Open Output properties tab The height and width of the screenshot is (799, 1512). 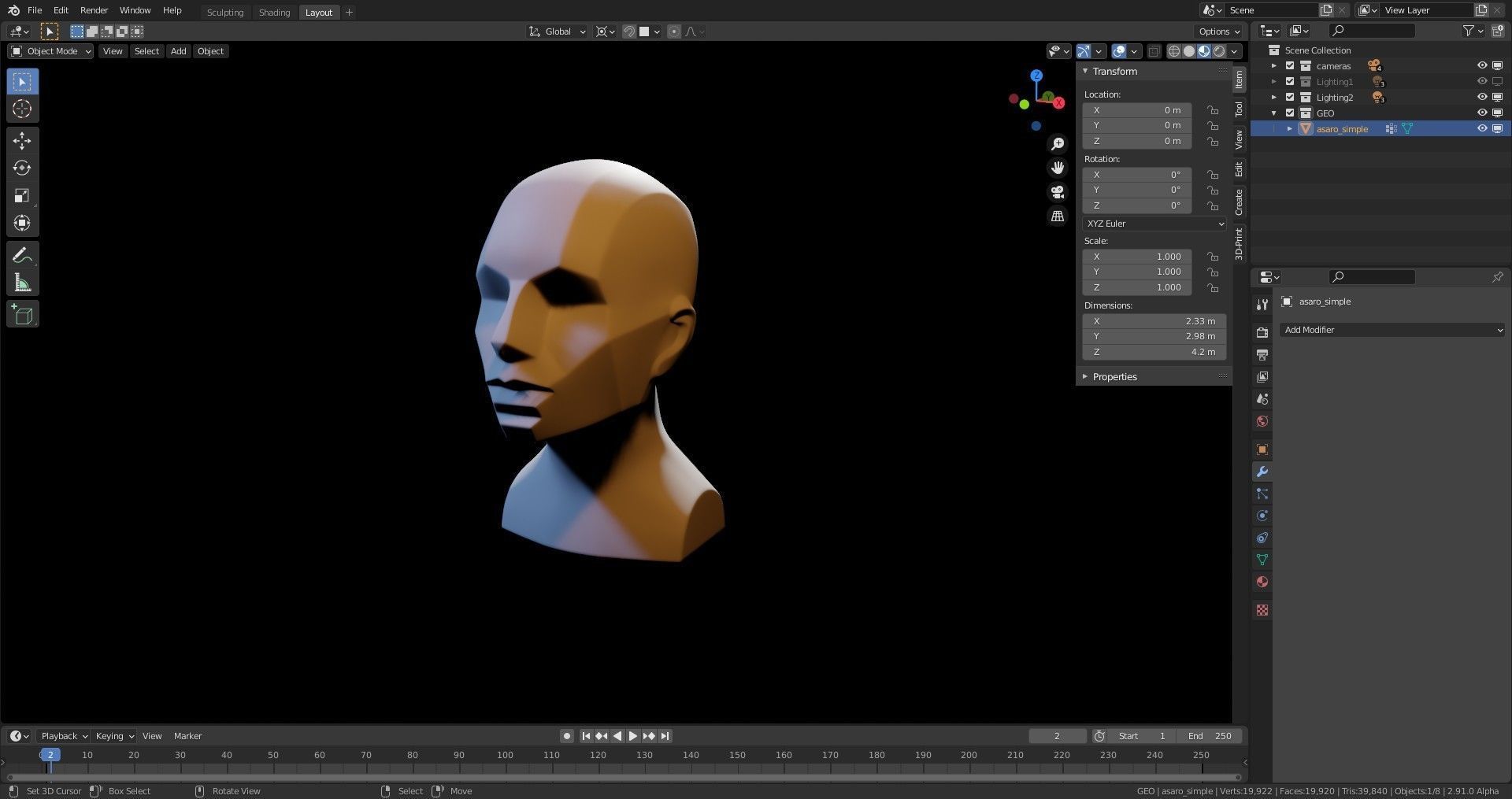[x=1262, y=355]
